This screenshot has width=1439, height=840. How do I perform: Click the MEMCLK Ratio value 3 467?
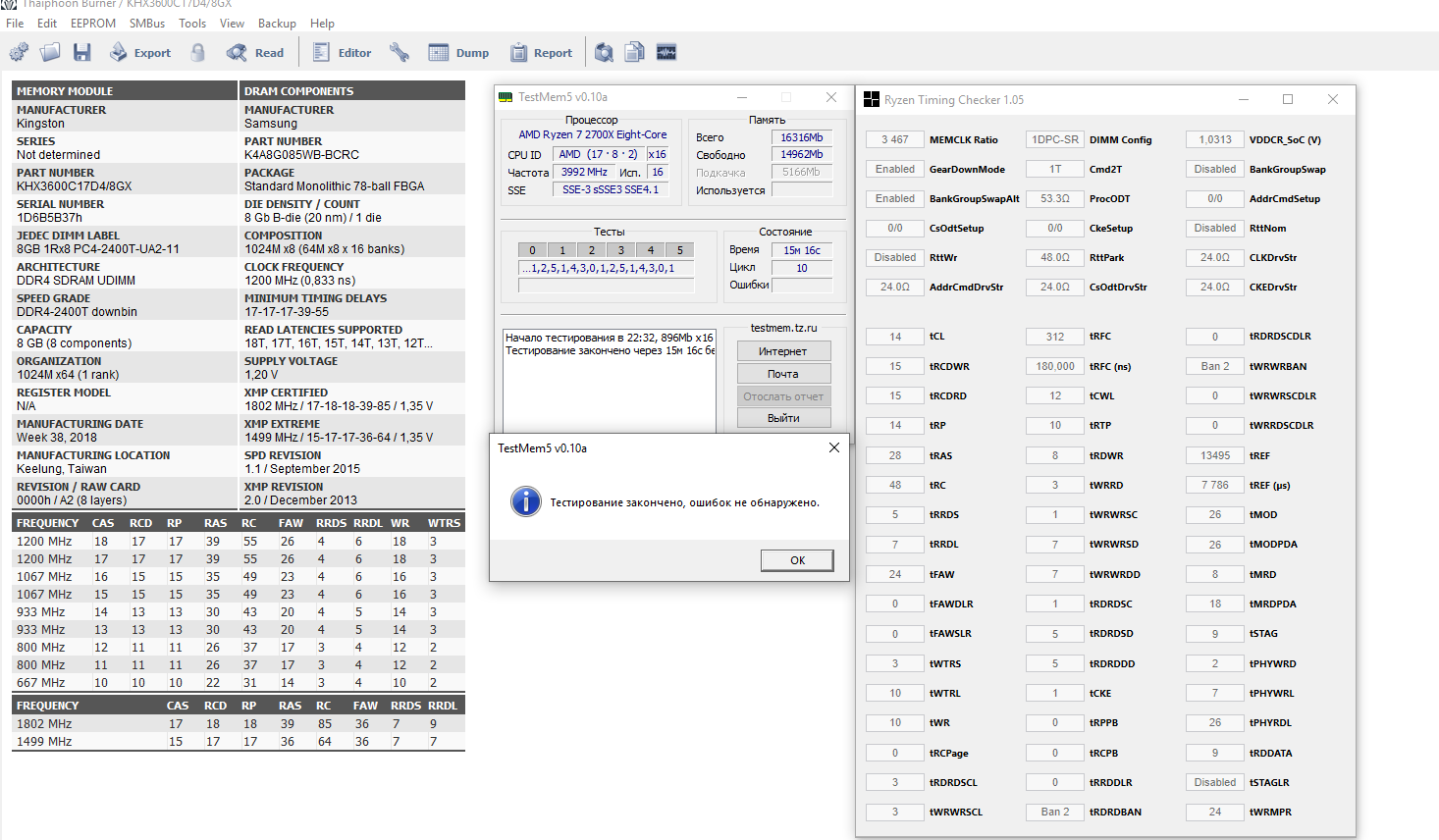[x=895, y=139]
